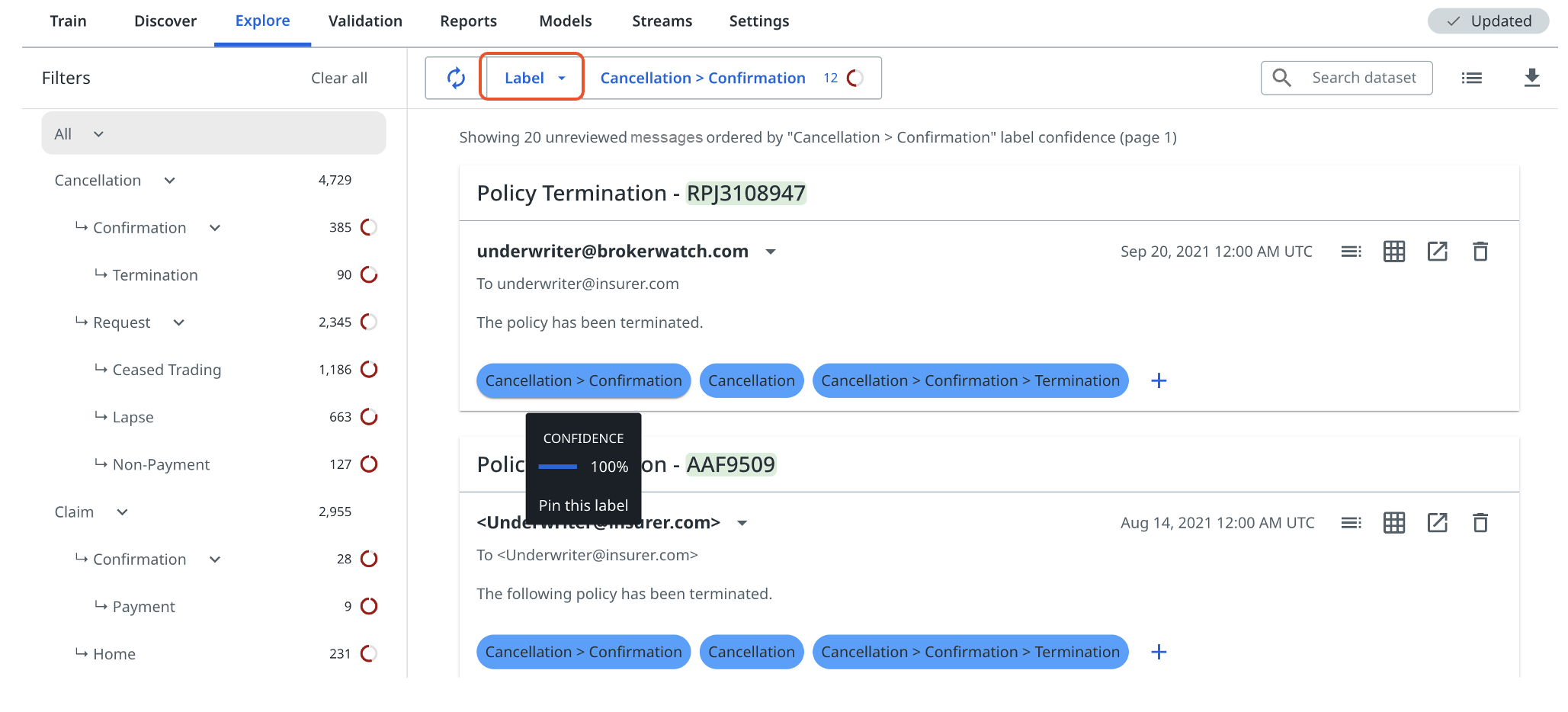Click the Updated status indicator
Image resolution: width=1568 pixels, height=712 pixels.
[1487, 21]
